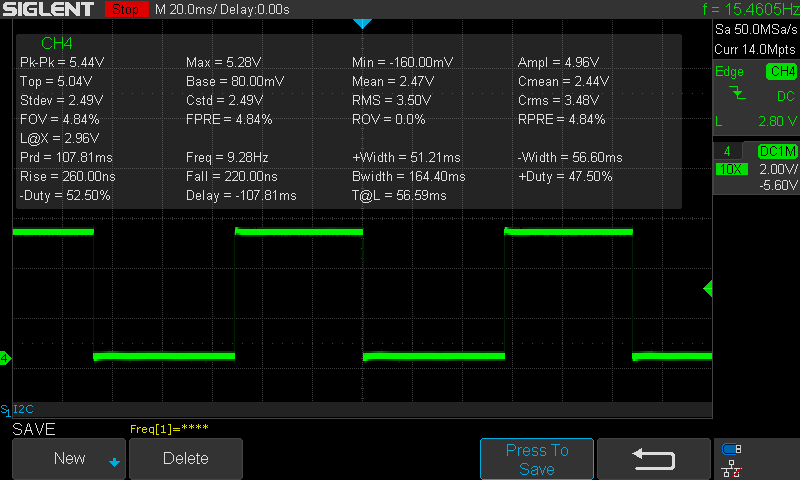Click the channel 4 ground marker on left edge
Screen dimensions: 800x480
(5, 358)
